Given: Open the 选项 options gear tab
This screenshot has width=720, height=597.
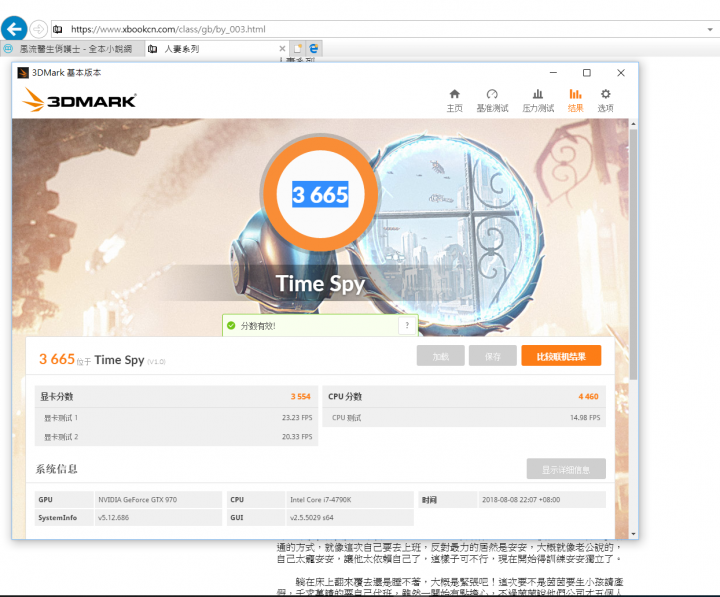Looking at the screenshot, I should [x=605, y=101].
